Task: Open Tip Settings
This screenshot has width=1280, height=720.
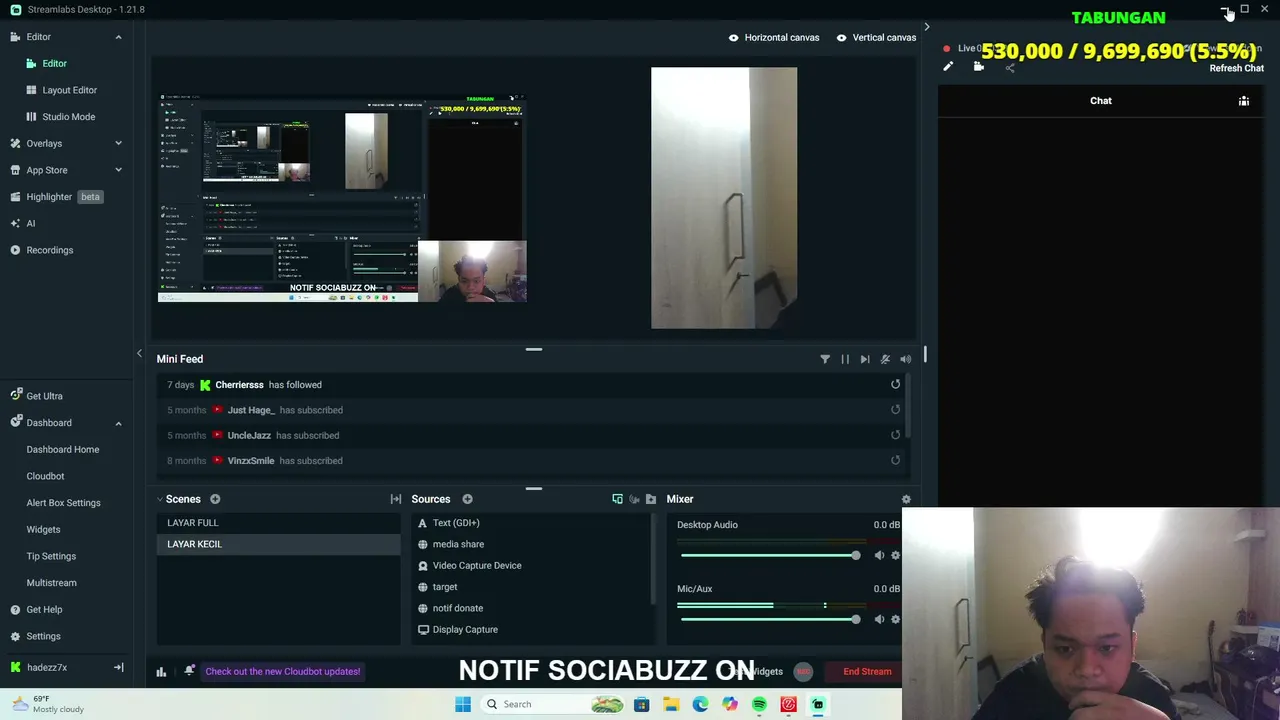Action: [51, 556]
